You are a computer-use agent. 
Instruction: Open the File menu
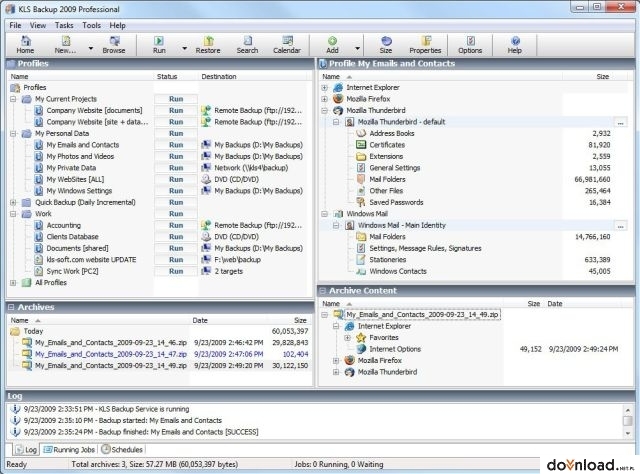coord(15,25)
